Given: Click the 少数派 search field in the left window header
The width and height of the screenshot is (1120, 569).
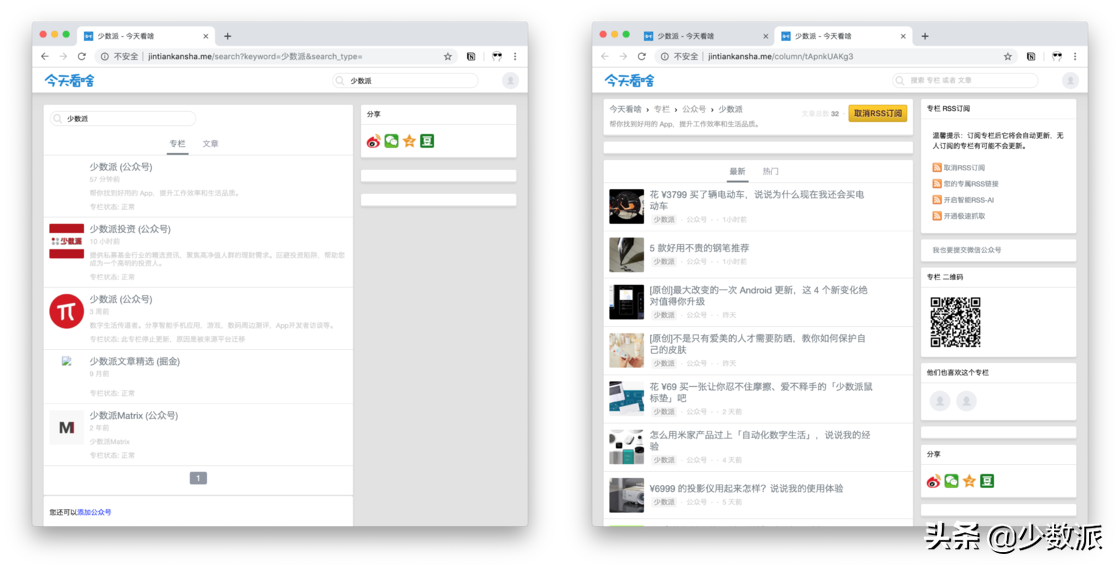Looking at the screenshot, I should (405, 81).
